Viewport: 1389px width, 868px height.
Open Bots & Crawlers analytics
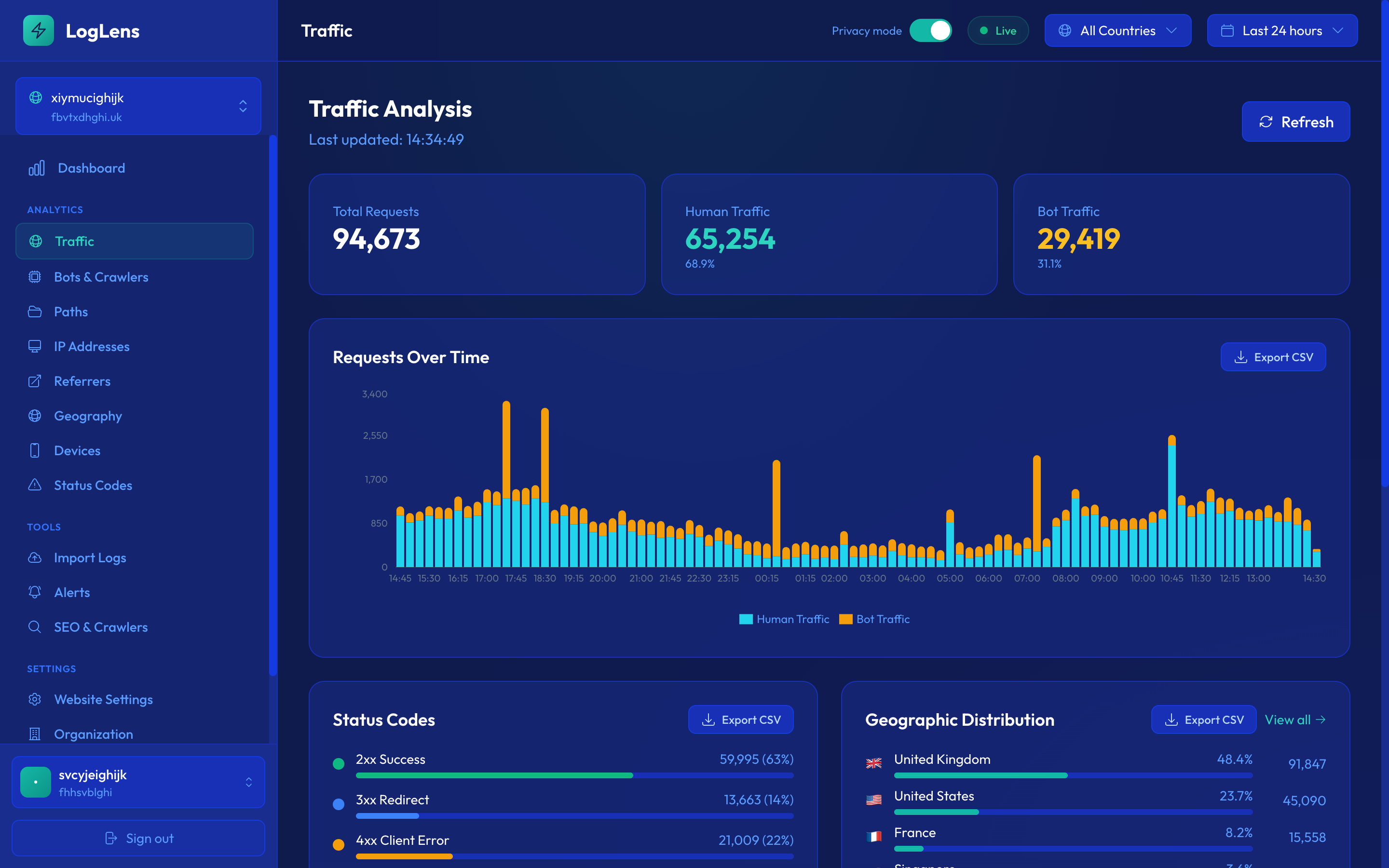pyautogui.click(x=101, y=277)
